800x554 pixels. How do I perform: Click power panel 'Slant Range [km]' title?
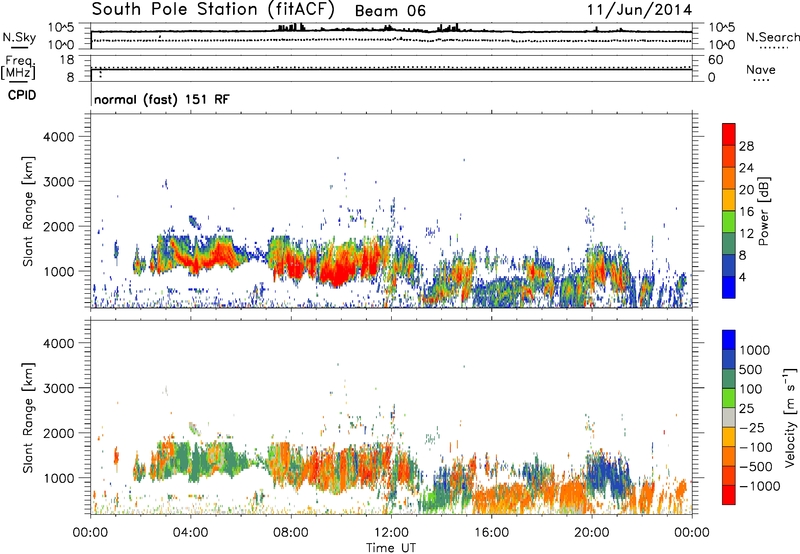coord(28,211)
